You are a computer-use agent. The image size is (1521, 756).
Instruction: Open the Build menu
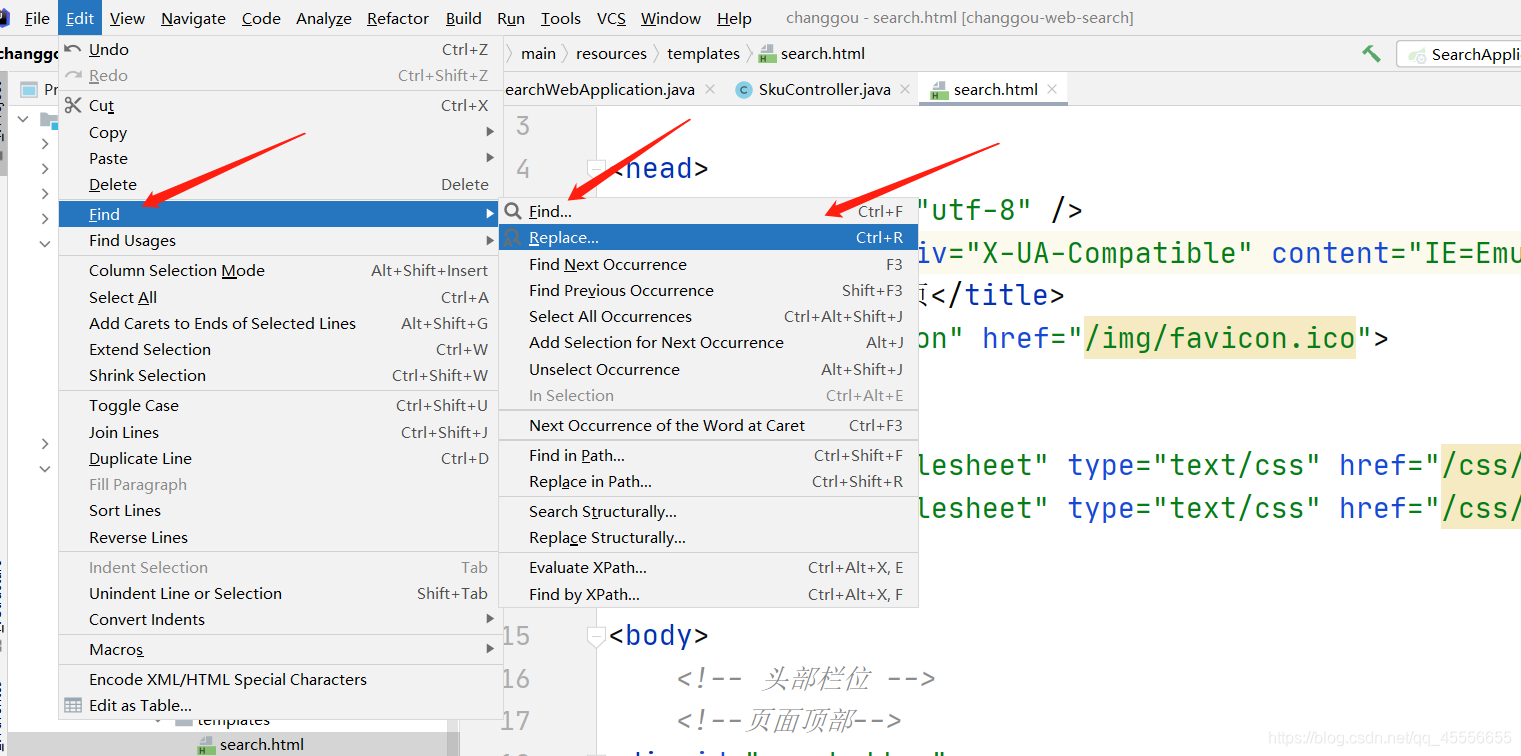coord(464,18)
